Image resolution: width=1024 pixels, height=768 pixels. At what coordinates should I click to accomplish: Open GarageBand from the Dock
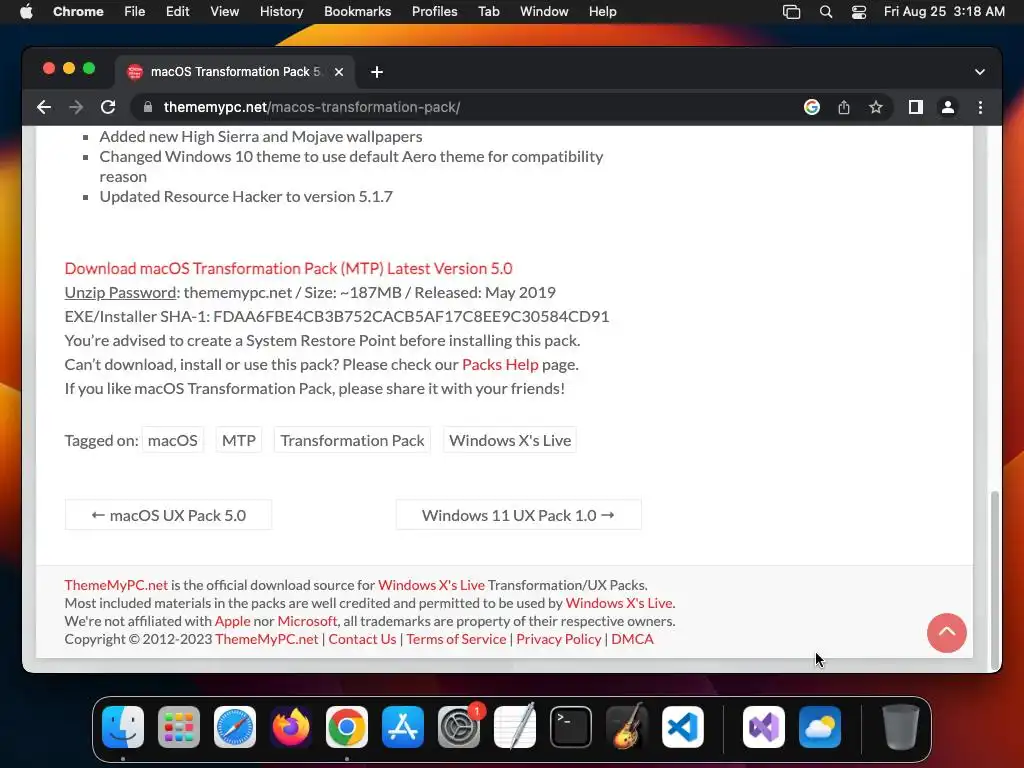coord(627,727)
